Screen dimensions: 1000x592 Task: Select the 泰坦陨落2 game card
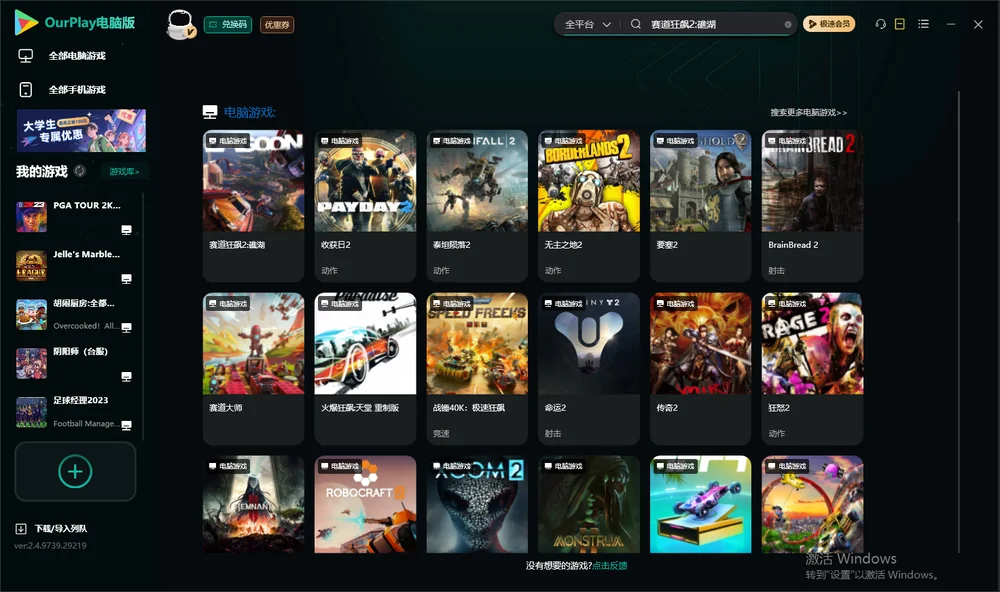pos(477,205)
